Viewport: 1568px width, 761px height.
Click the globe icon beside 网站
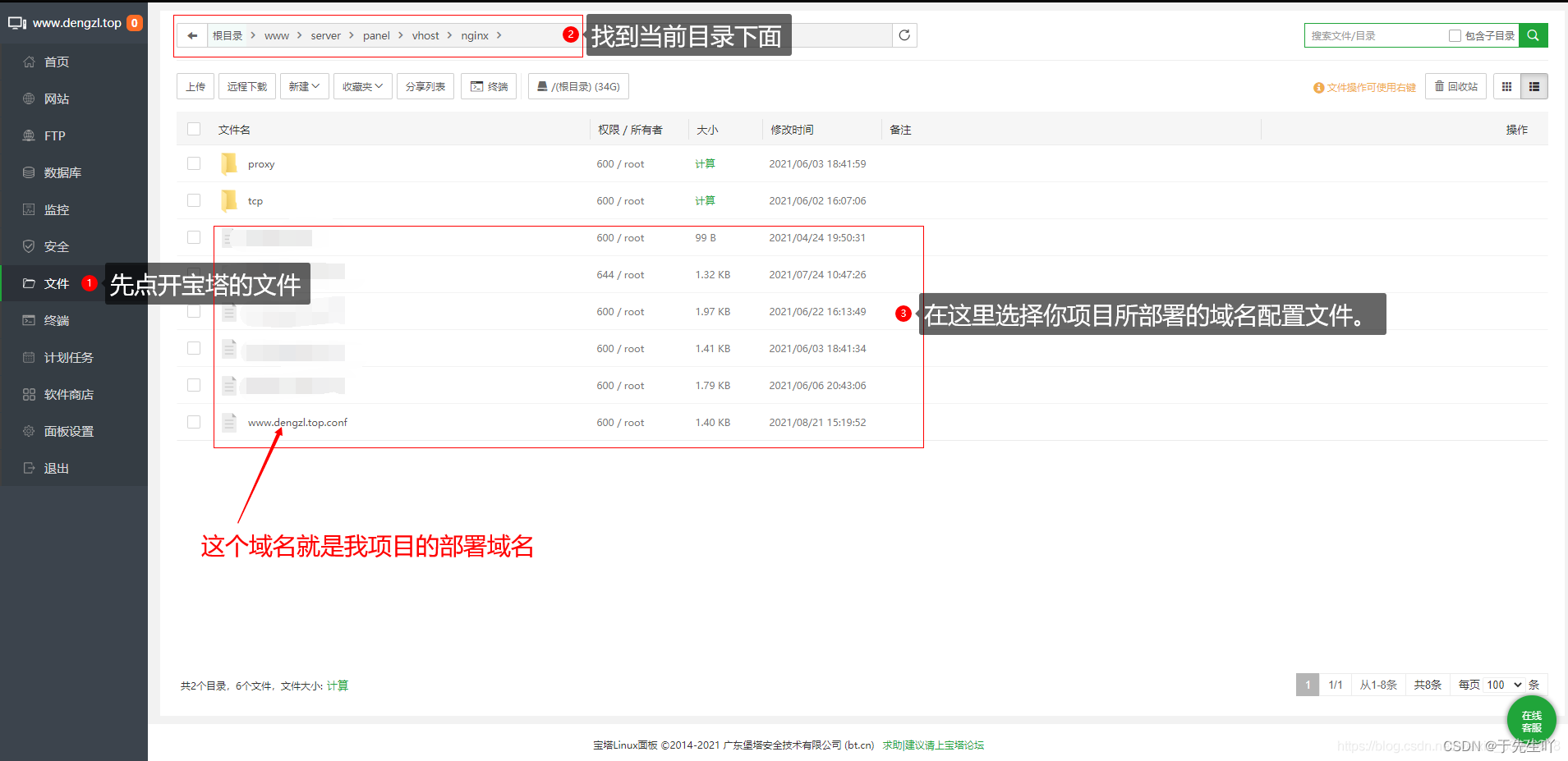(29, 99)
